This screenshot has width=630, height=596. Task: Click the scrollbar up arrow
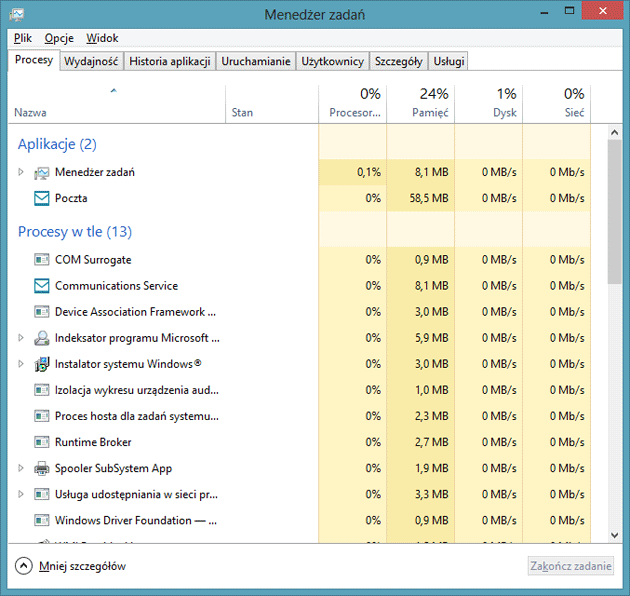614,132
